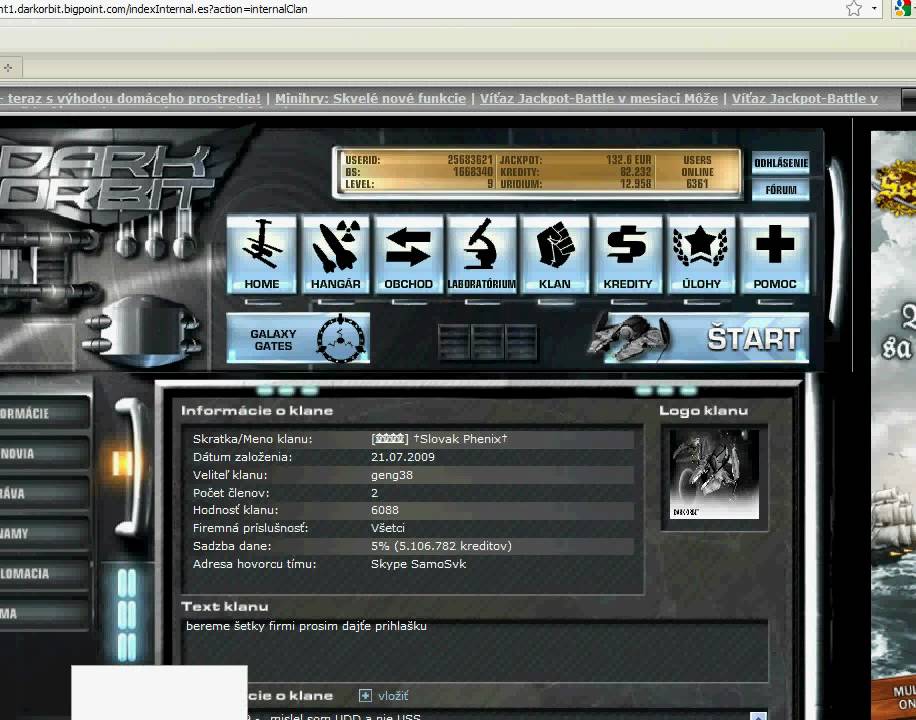Open POMOC plus help section
916x720 pixels.
(775, 255)
